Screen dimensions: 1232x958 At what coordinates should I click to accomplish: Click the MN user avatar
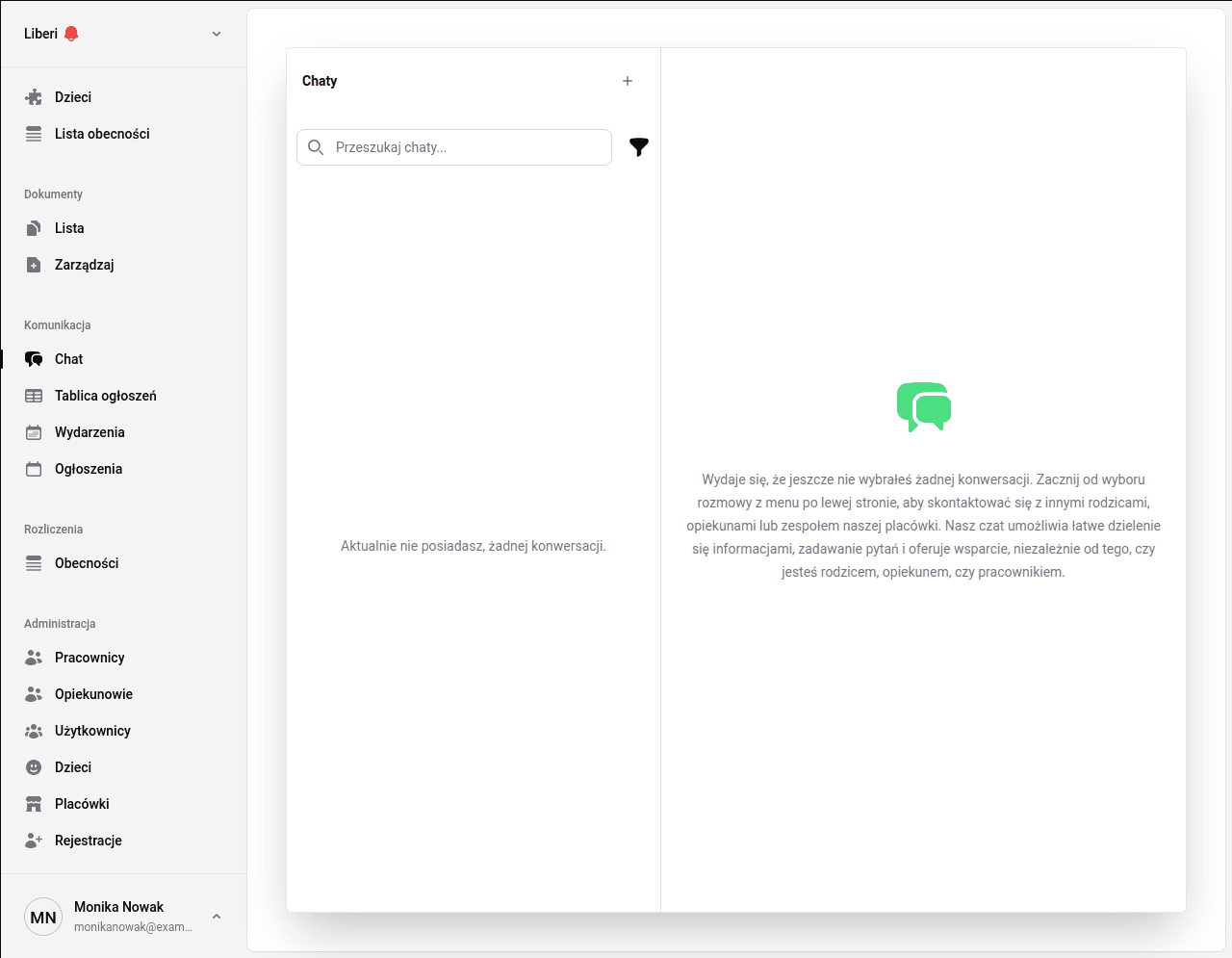tap(43, 918)
